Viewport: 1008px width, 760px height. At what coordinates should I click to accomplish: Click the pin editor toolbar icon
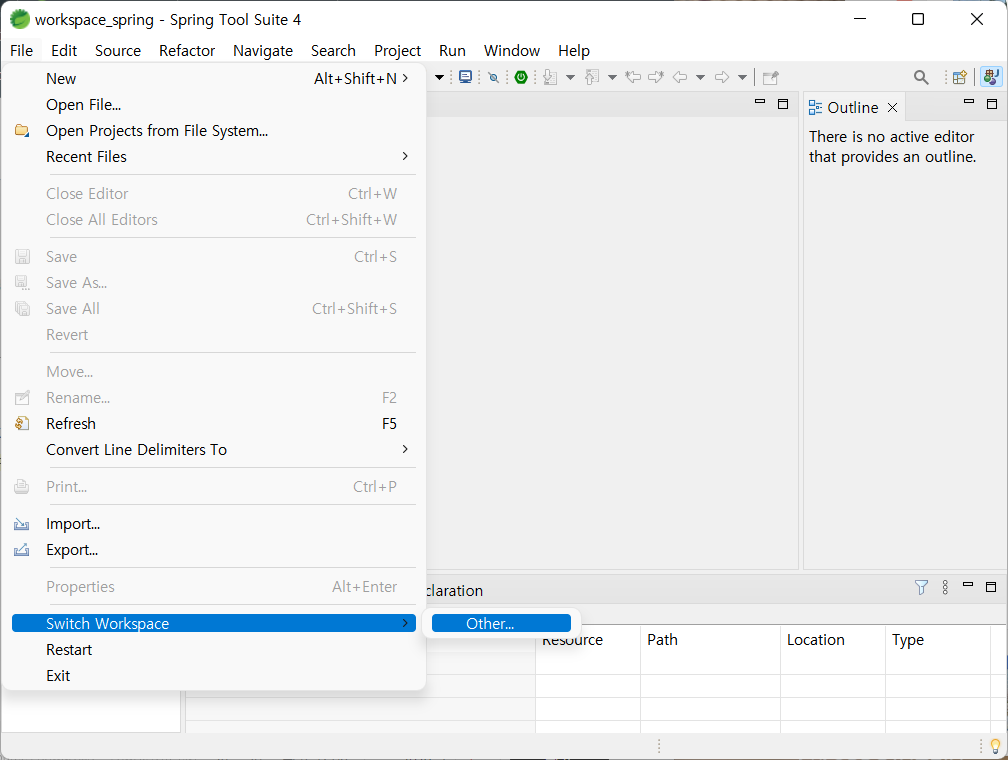pyautogui.click(x=770, y=77)
